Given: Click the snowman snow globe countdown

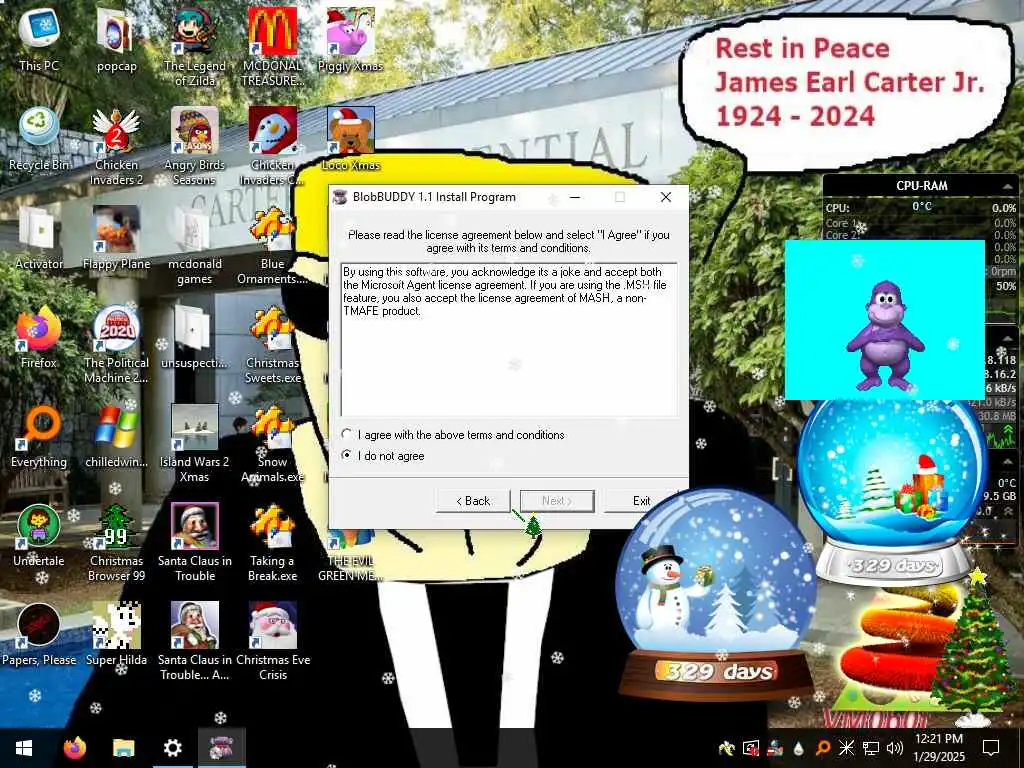Looking at the screenshot, I should point(716,593).
